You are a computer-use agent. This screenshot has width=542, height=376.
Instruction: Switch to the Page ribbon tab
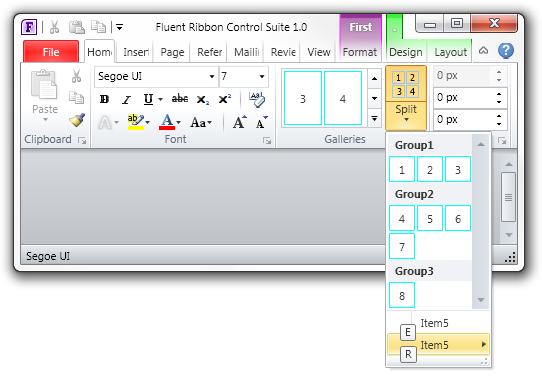172,52
